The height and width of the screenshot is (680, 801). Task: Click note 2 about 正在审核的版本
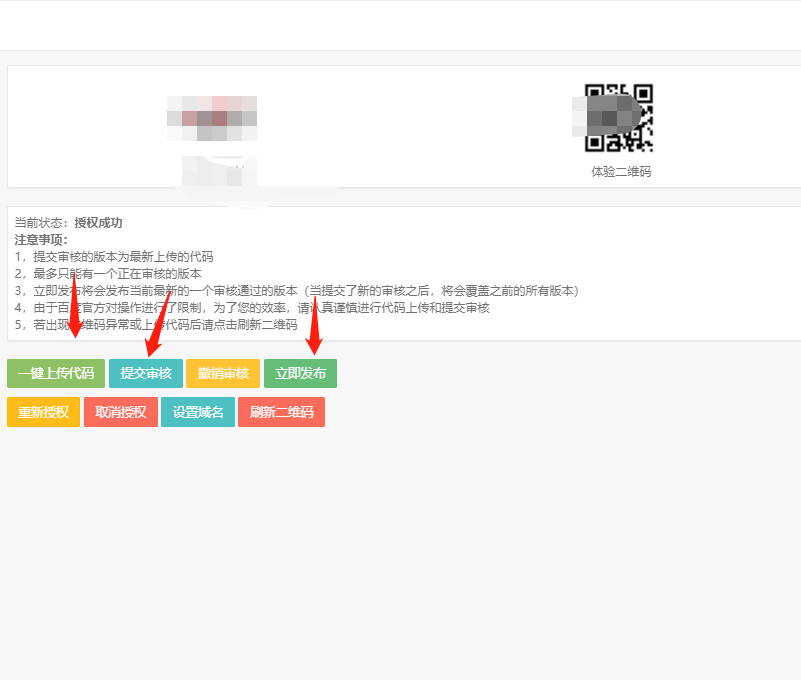(x=108, y=273)
